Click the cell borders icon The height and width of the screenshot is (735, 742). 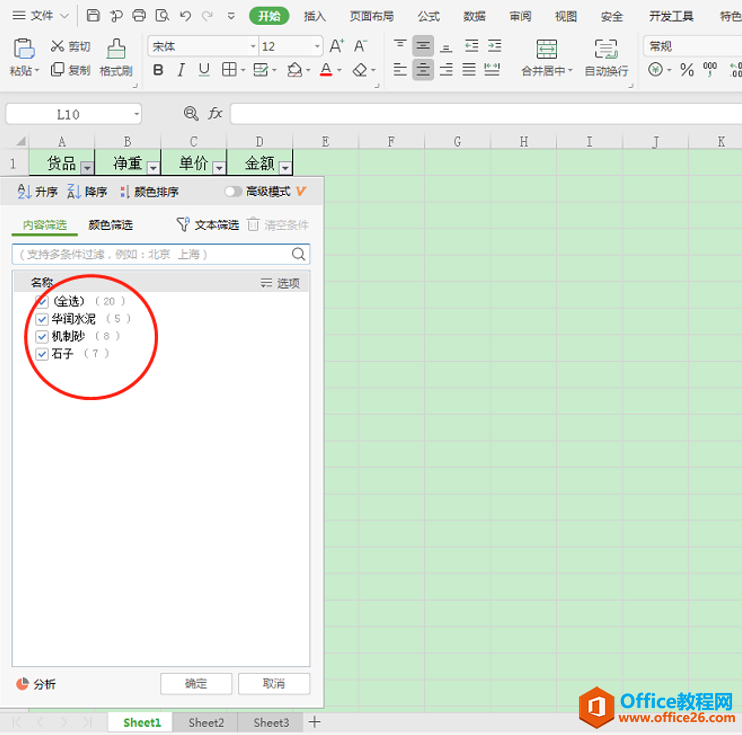(x=229, y=70)
